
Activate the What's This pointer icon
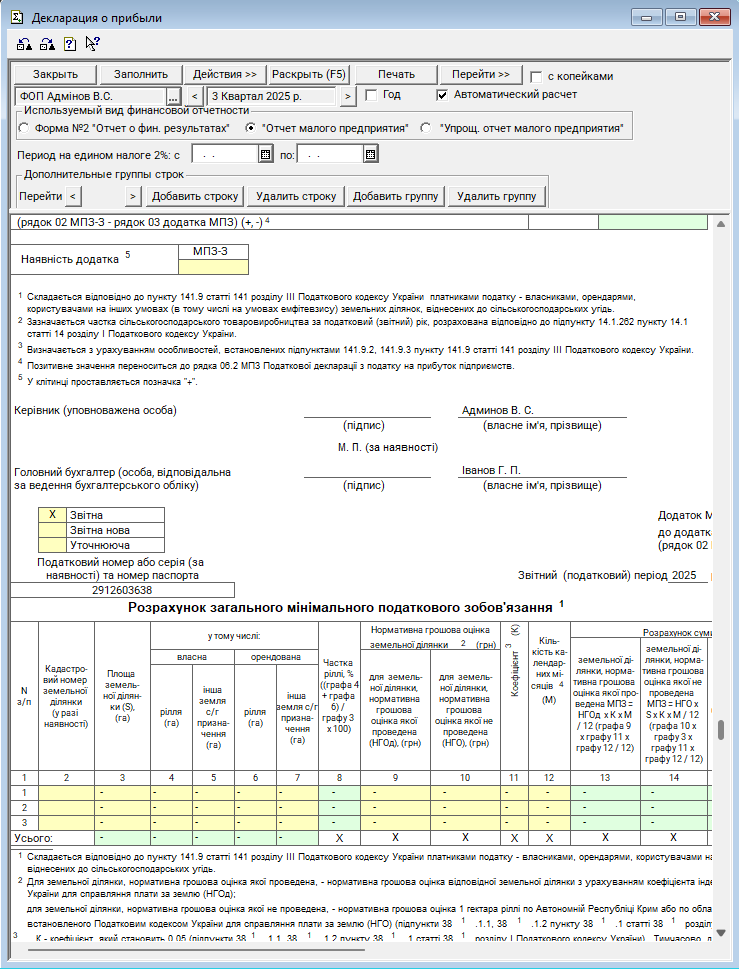point(92,43)
